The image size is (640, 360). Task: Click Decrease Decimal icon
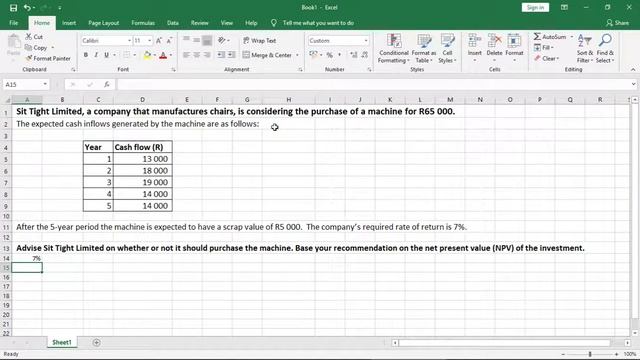pos(364,55)
